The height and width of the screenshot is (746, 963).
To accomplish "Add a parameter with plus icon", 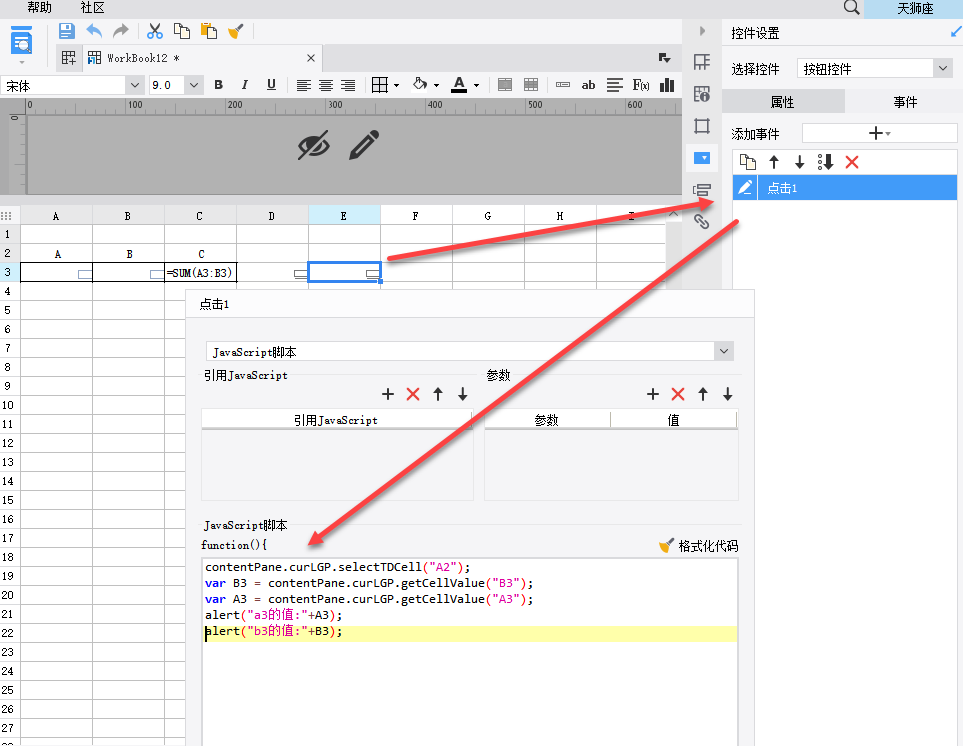I will (653, 394).
